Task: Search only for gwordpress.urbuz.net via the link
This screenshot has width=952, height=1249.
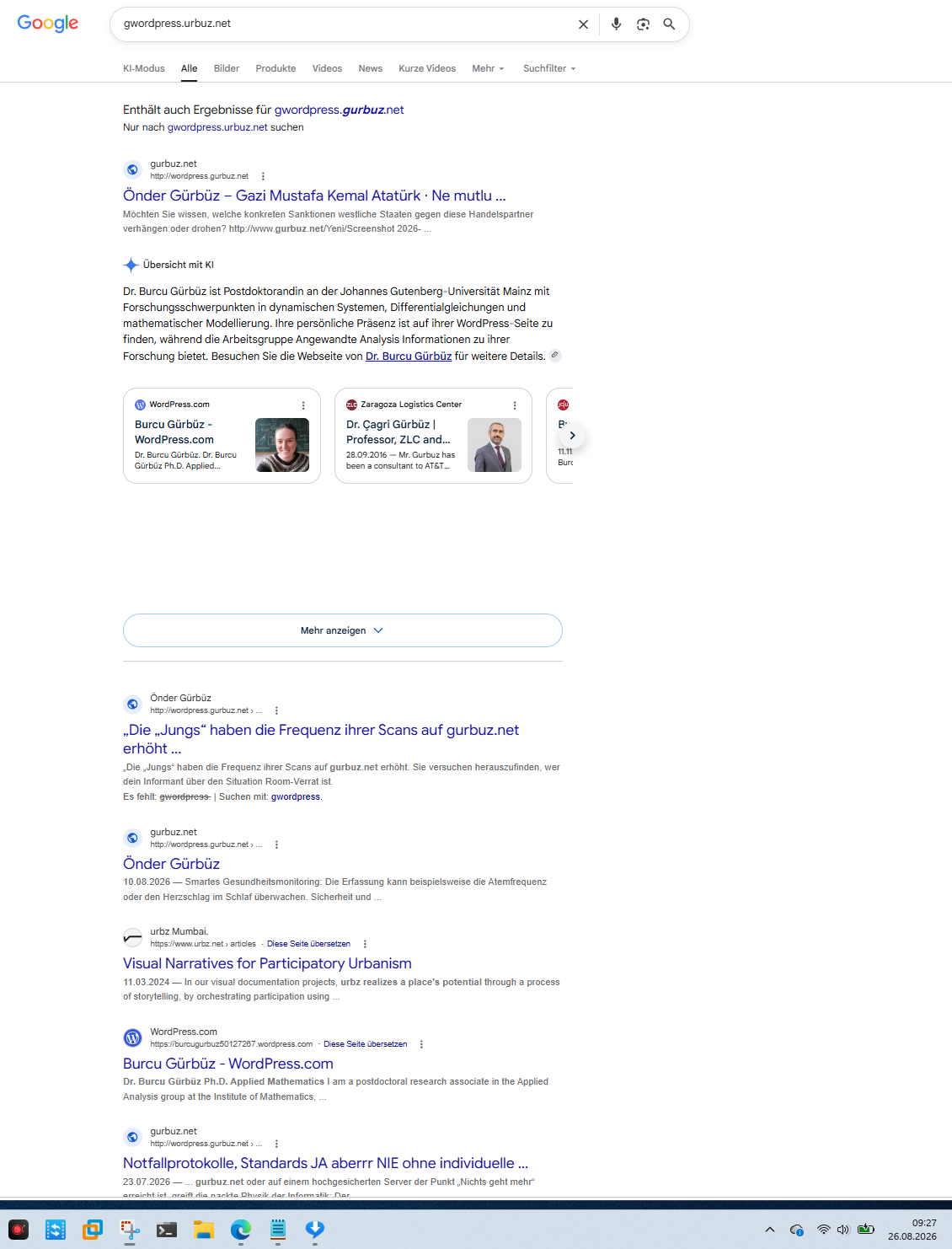Action: pos(217,127)
